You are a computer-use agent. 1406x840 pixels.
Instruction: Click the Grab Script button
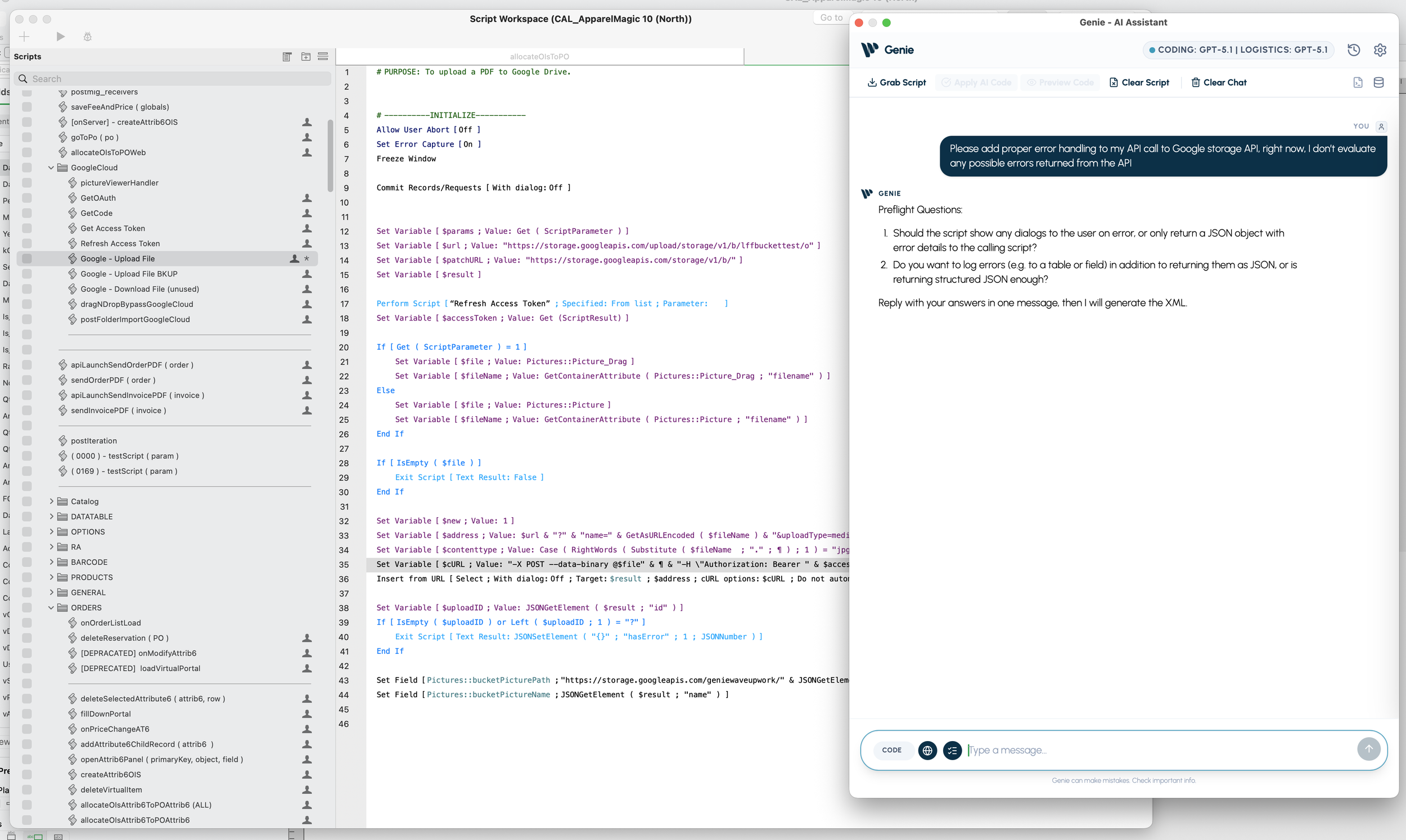coord(896,83)
